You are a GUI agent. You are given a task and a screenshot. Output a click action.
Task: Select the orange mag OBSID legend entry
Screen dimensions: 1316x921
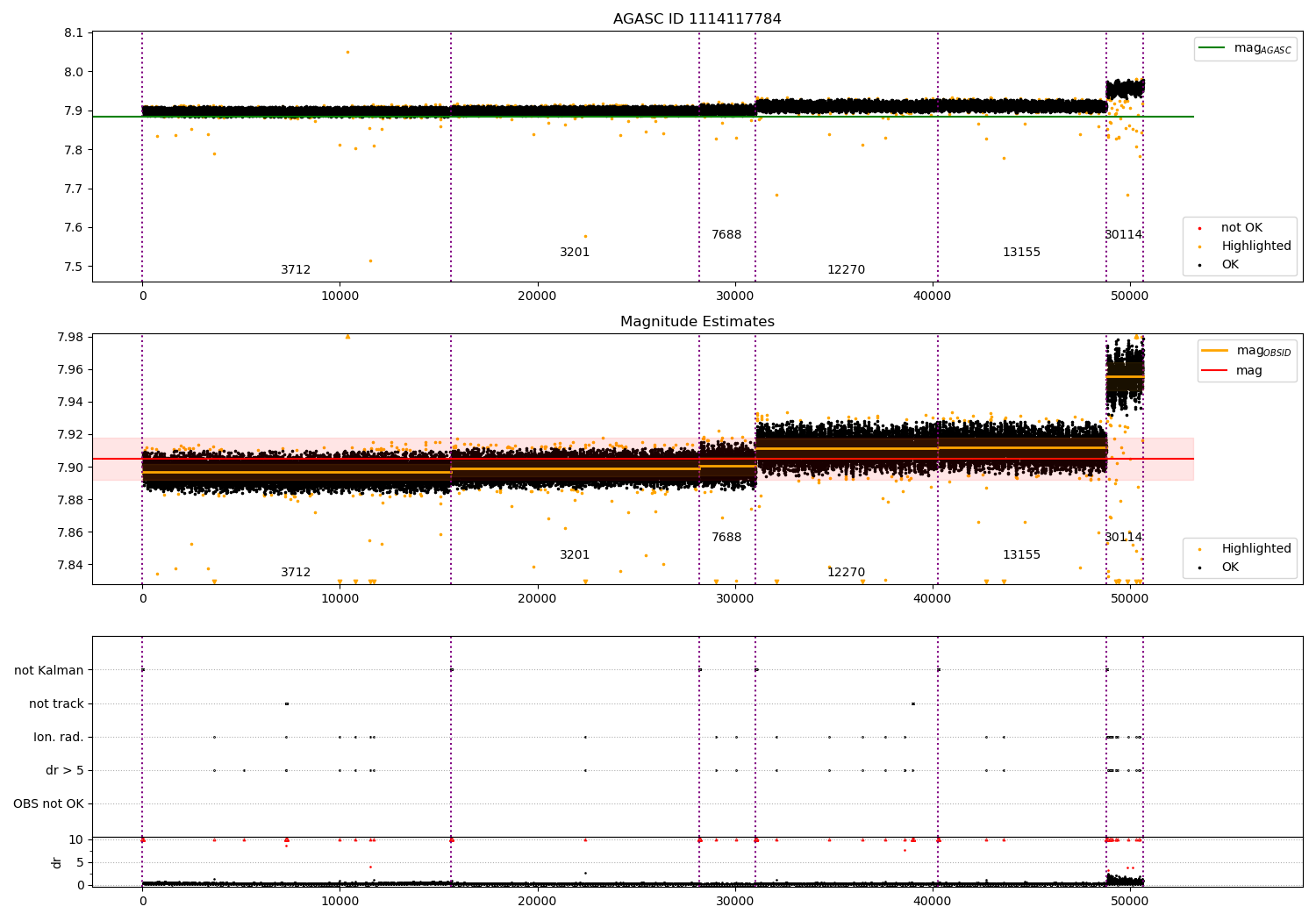pyautogui.click(x=1247, y=351)
